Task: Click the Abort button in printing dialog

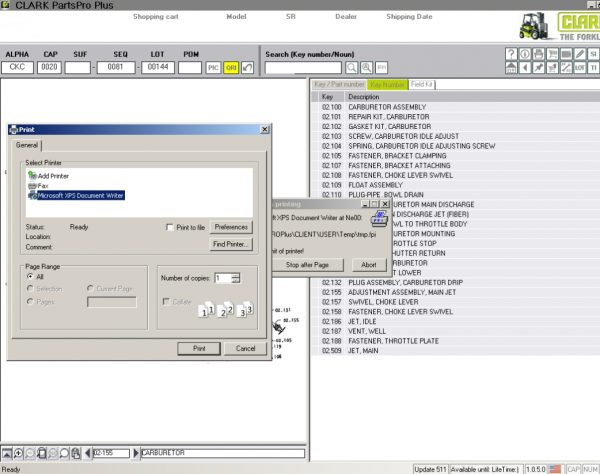Action: (368, 265)
